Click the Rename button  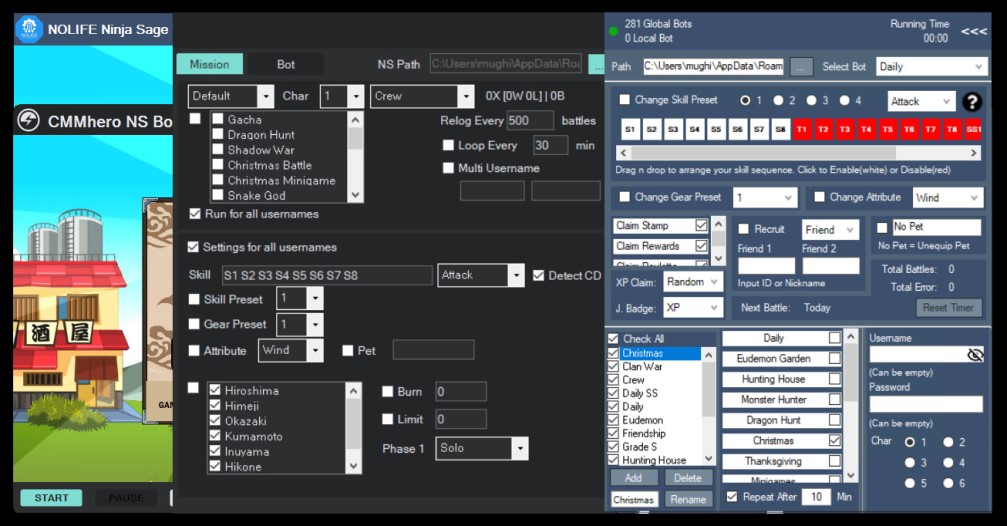(688, 499)
